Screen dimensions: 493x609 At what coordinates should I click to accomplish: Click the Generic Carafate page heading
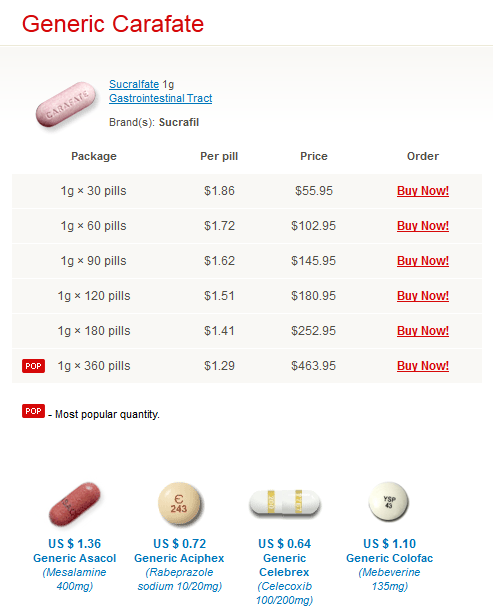(113, 24)
